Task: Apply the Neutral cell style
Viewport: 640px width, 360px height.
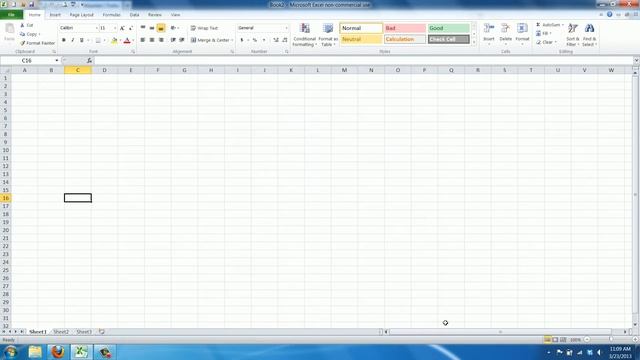Action: [x=361, y=39]
